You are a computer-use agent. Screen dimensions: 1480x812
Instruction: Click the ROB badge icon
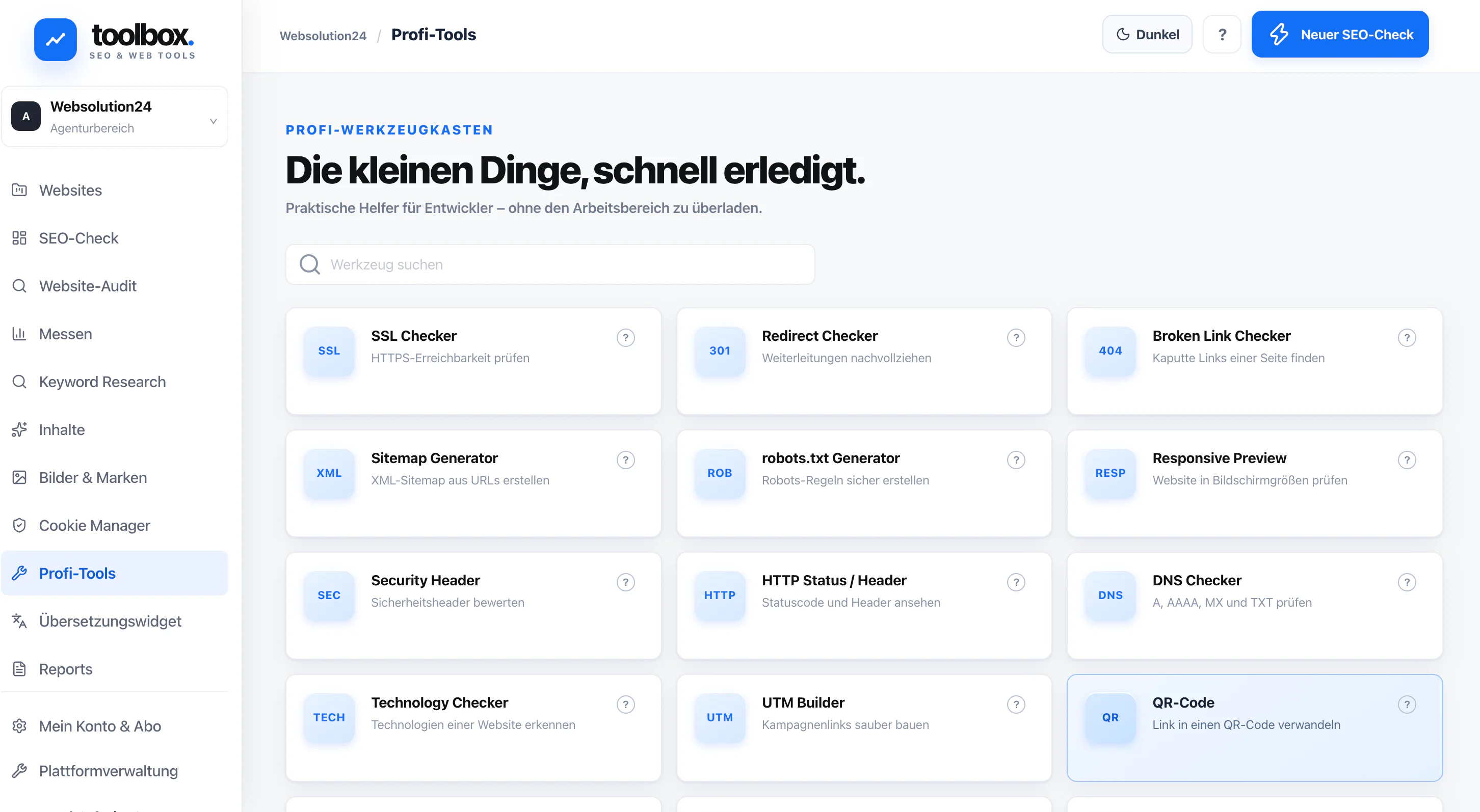click(x=719, y=473)
